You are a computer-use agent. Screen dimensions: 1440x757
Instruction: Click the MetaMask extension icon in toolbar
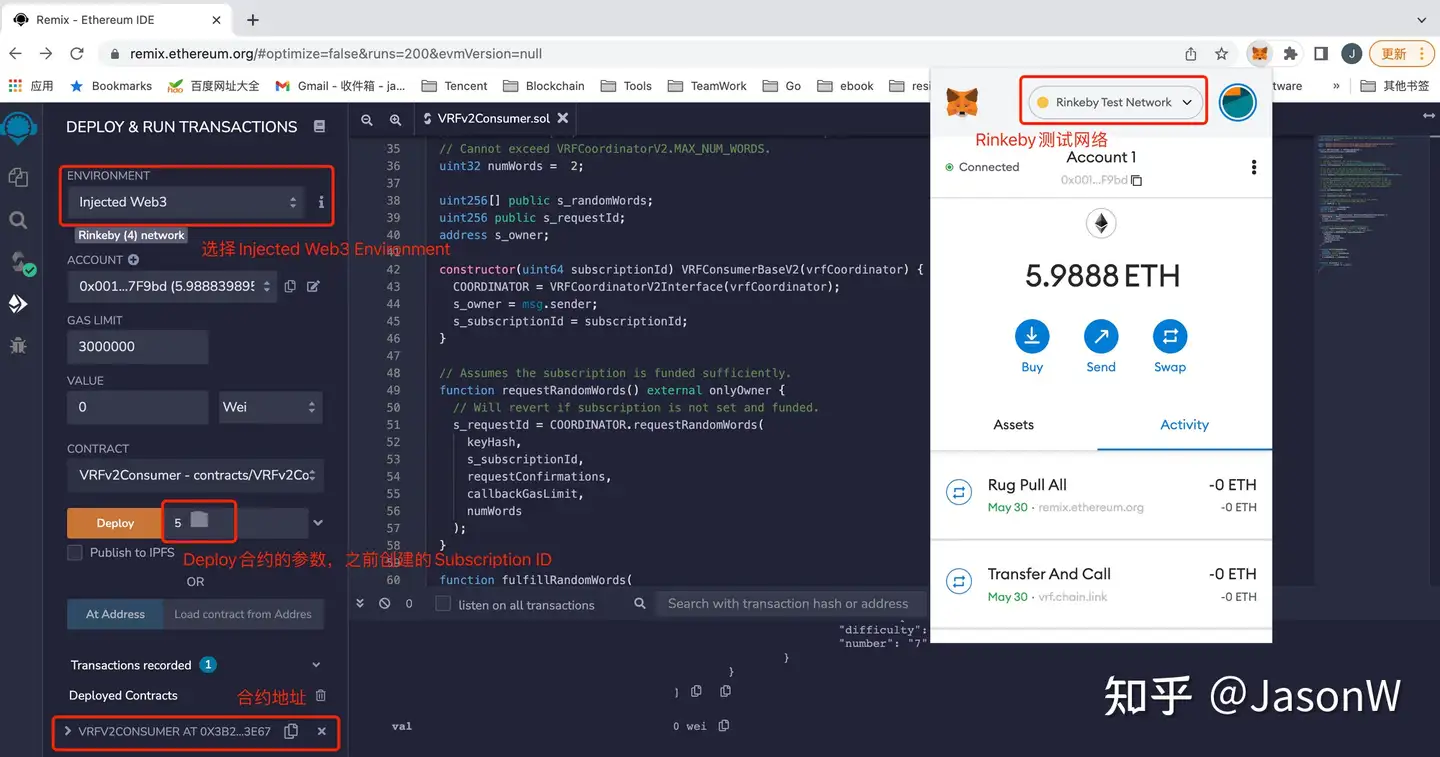(x=1260, y=54)
